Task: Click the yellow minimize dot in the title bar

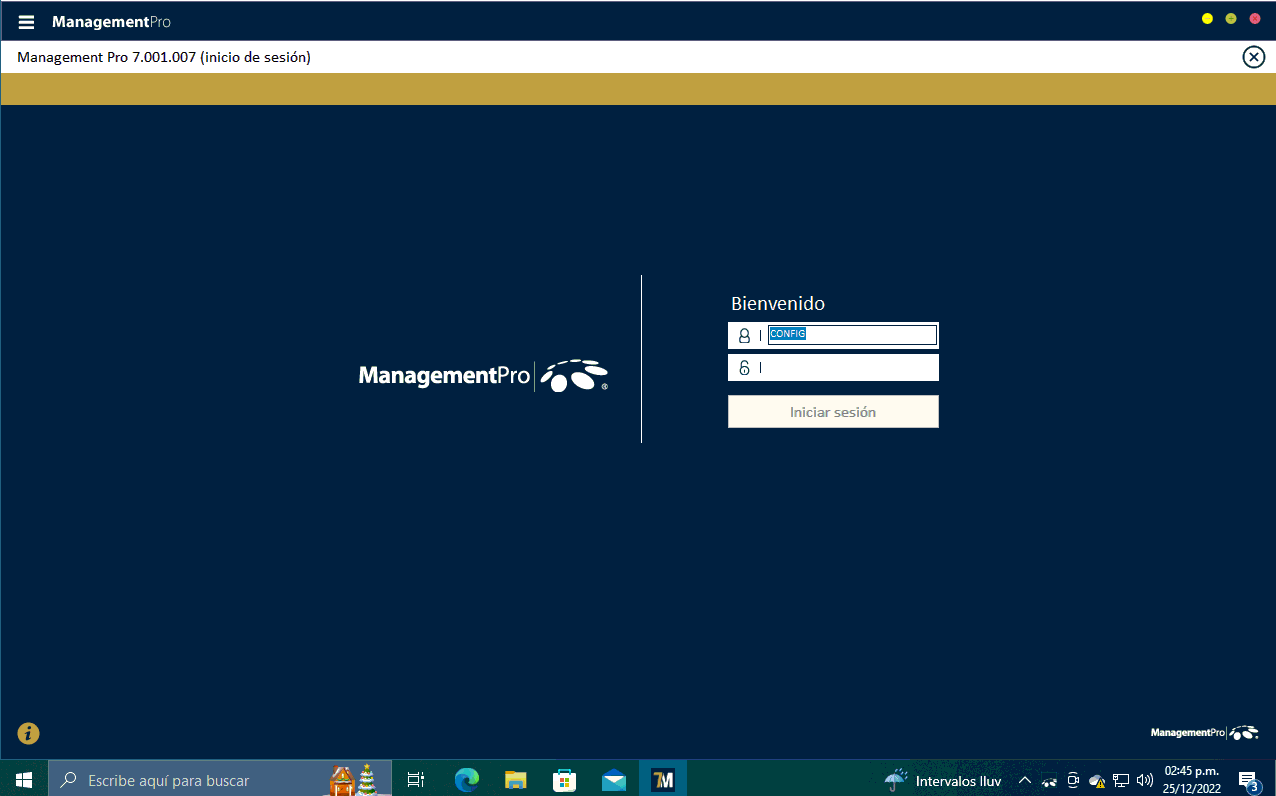Action: pos(1207,19)
